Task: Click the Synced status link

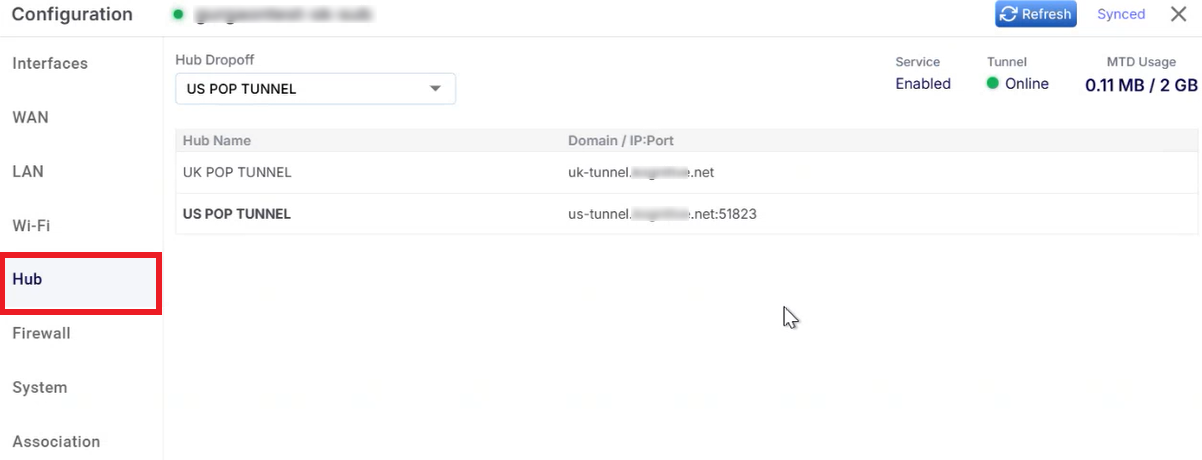Action: pyautogui.click(x=1121, y=14)
